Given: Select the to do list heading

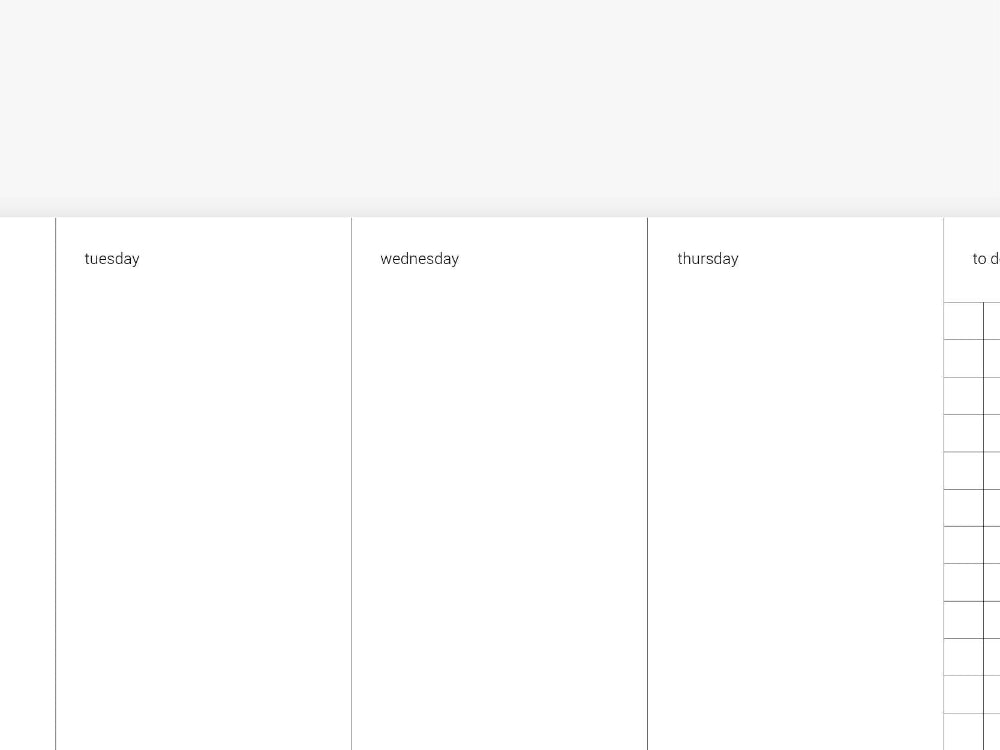Looking at the screenshot, I should [985, 259].
